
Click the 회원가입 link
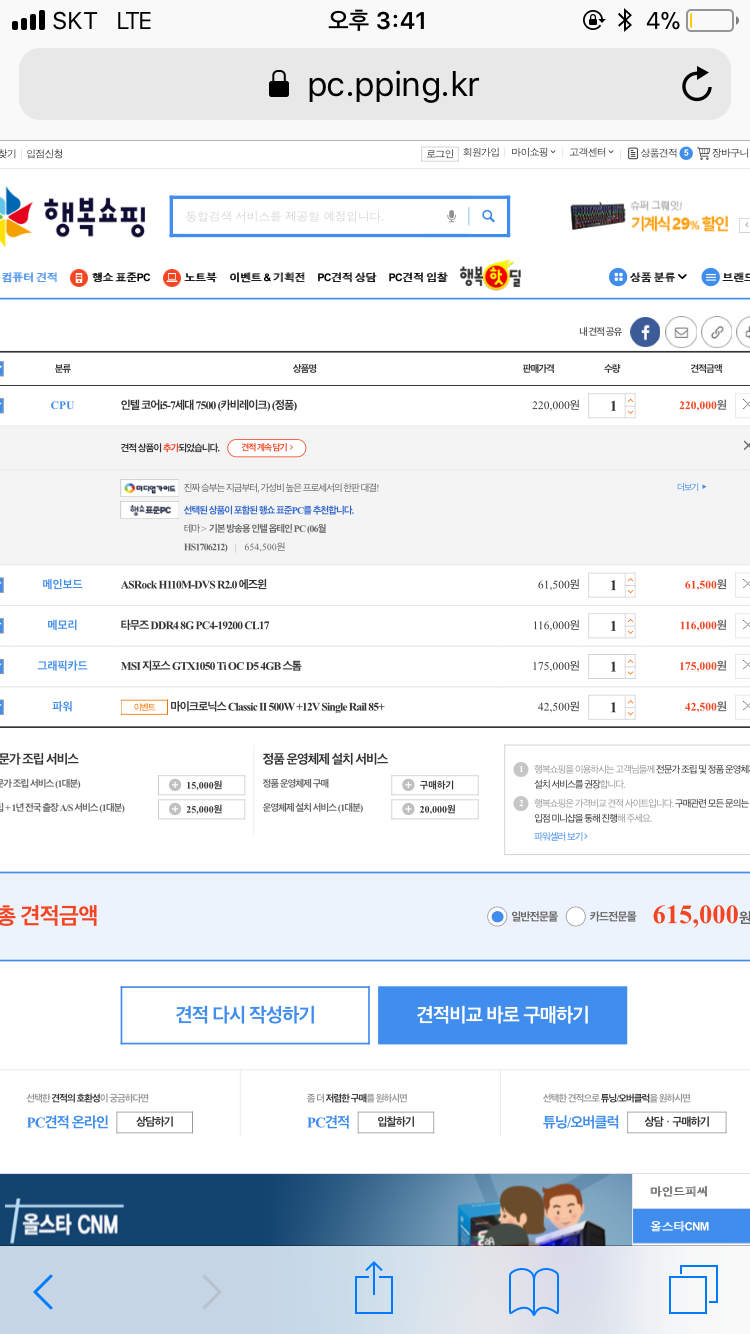click(481, 153)
